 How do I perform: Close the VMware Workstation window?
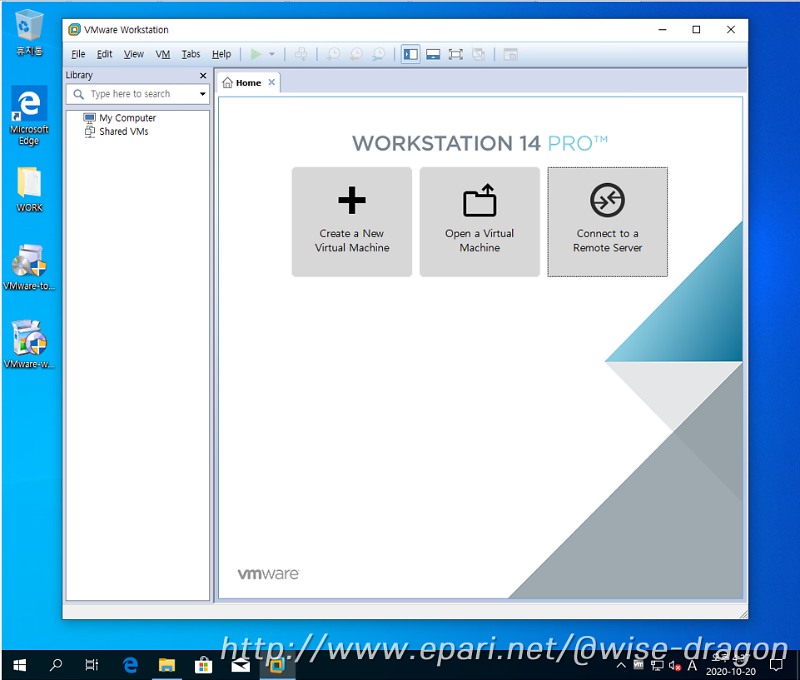tap(731, 30)
